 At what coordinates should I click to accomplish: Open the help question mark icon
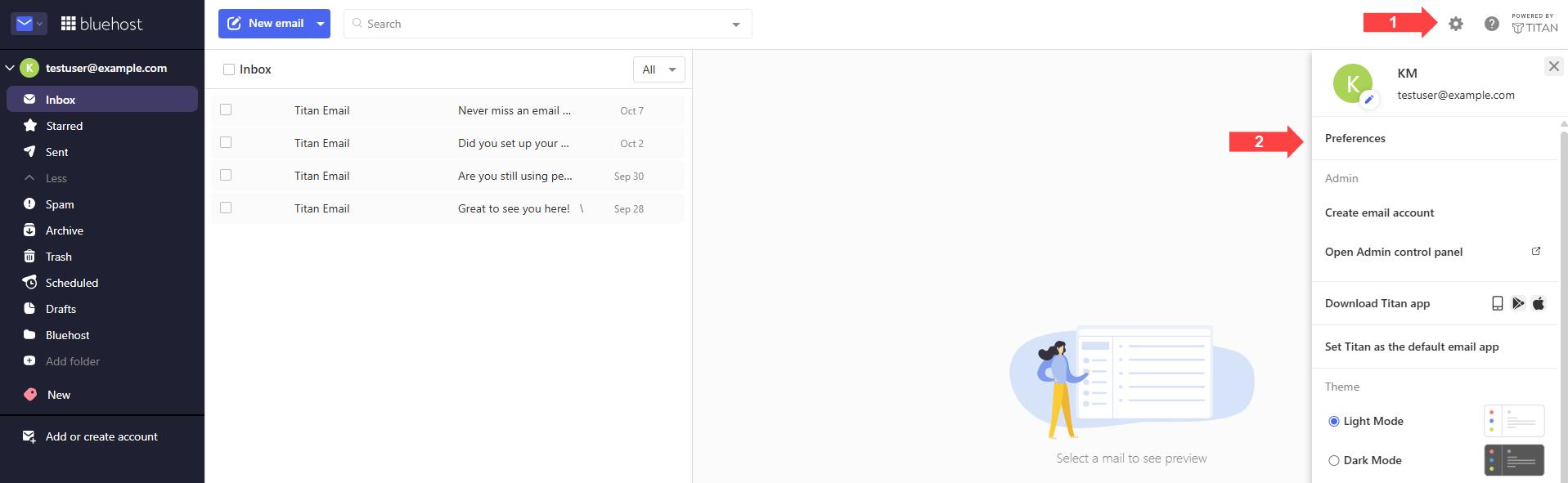(x=1492, y=24)
